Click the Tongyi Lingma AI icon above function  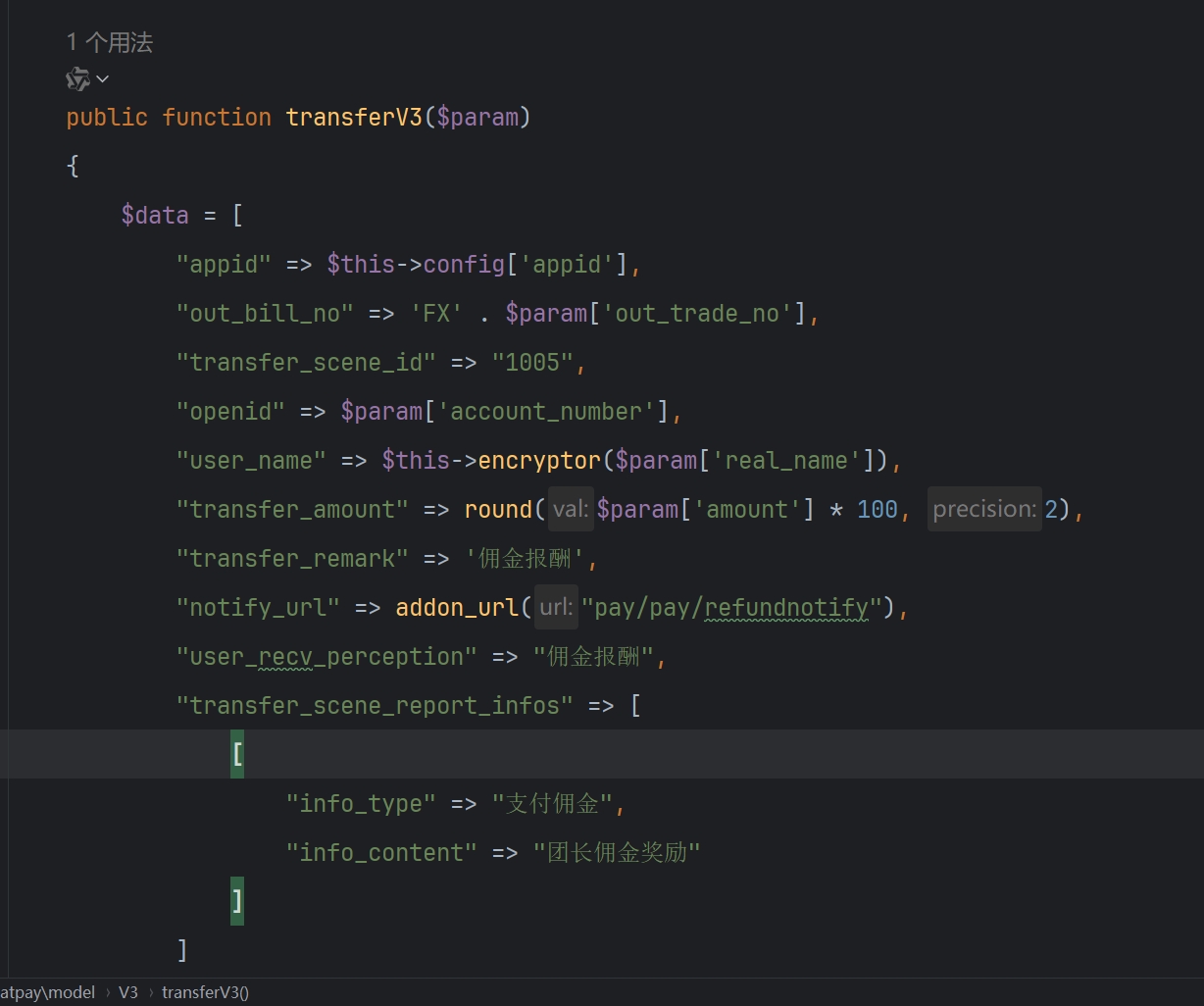click(77, 78)
